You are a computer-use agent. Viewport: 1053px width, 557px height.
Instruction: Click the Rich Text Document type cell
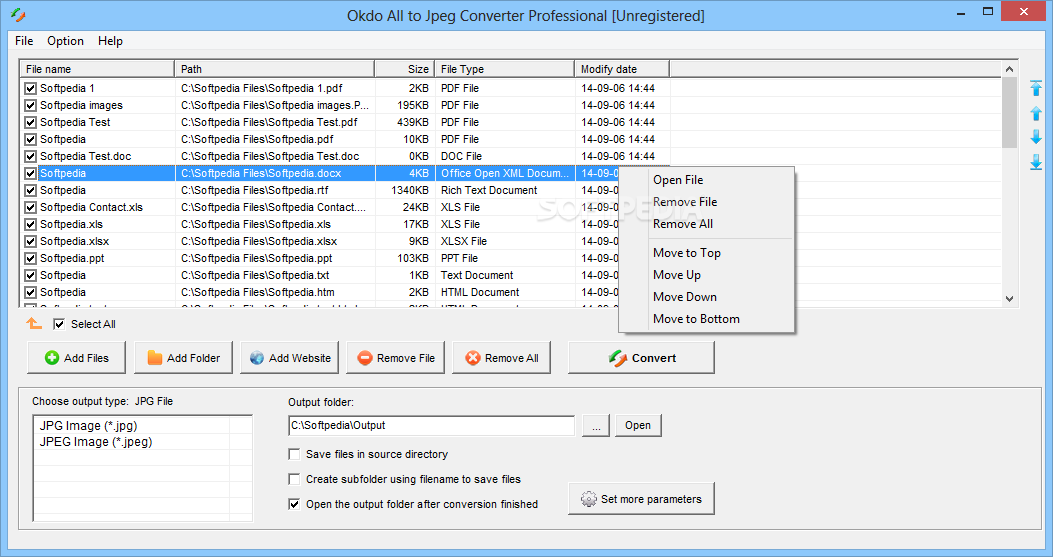tap(489, 190)
